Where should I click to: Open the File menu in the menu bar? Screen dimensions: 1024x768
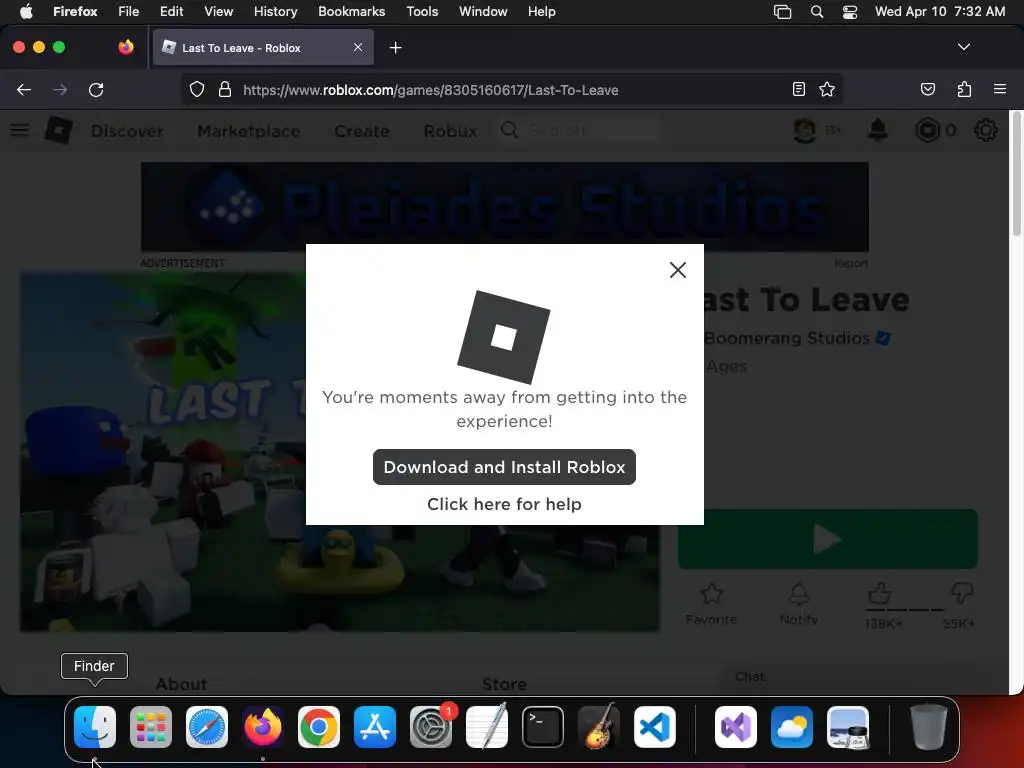click(x=129, y=12)
